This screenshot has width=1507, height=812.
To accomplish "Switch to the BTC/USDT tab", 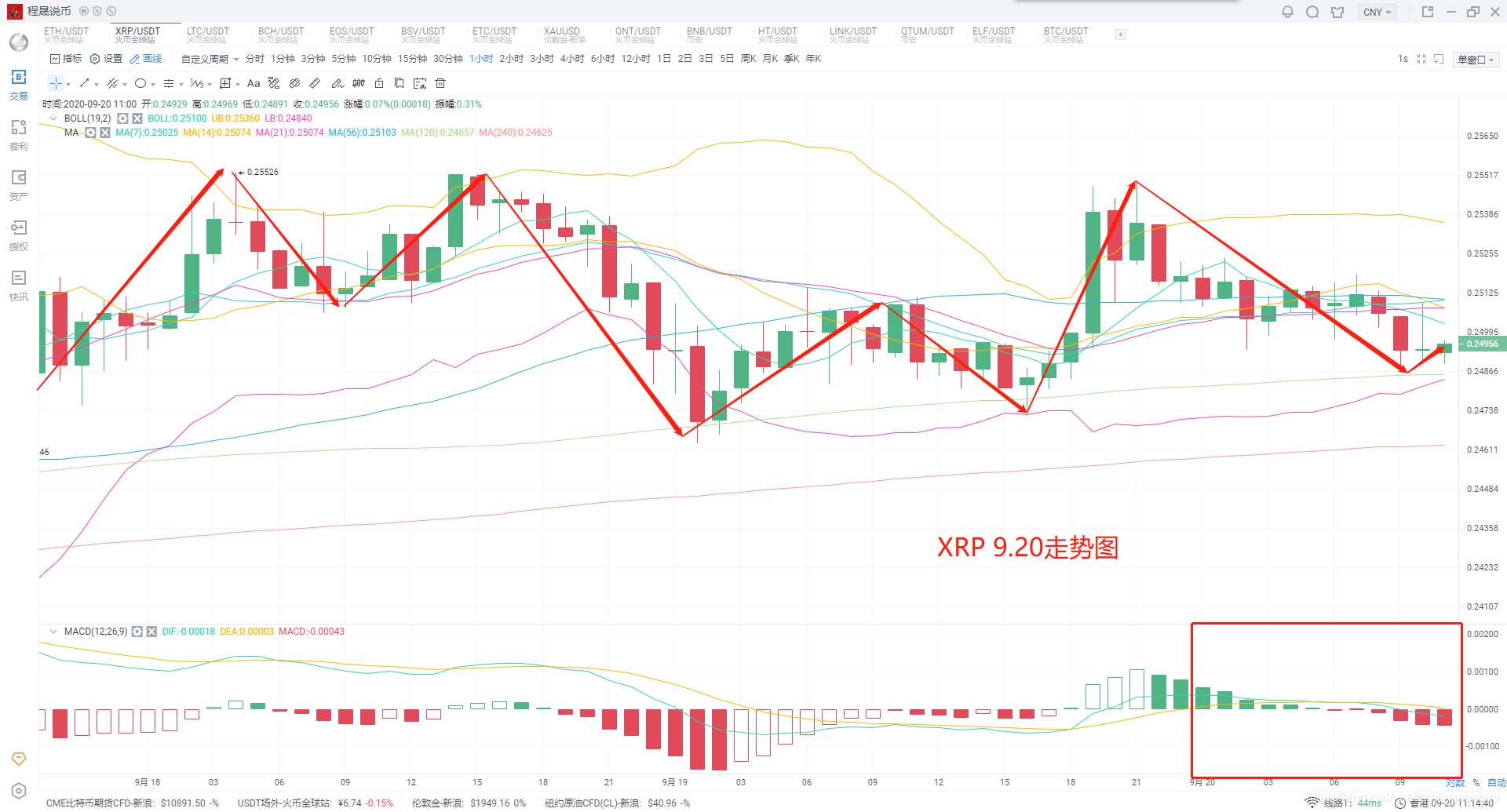I will tap(1066, 35).
